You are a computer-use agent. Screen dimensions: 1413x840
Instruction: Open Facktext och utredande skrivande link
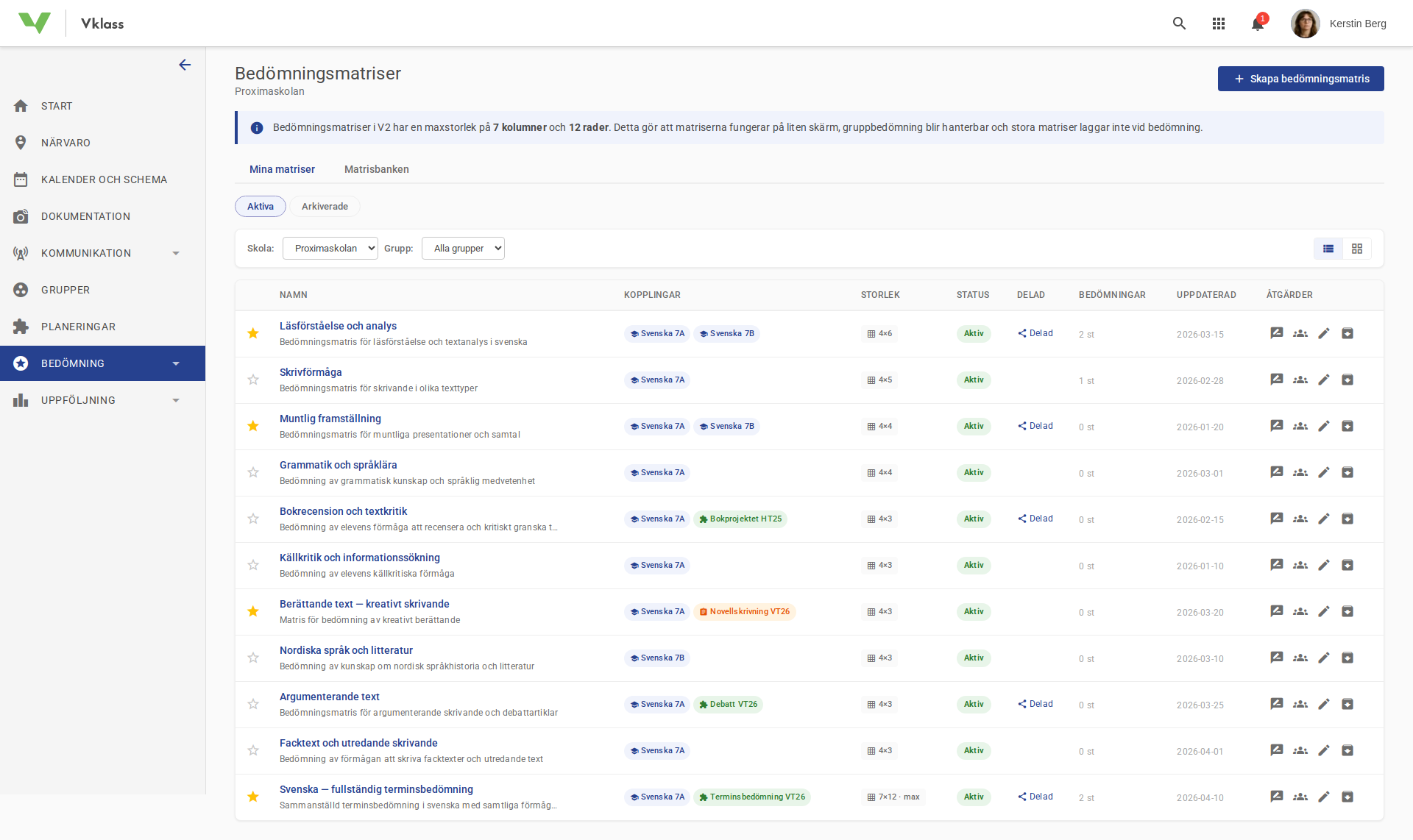point(358,743)
